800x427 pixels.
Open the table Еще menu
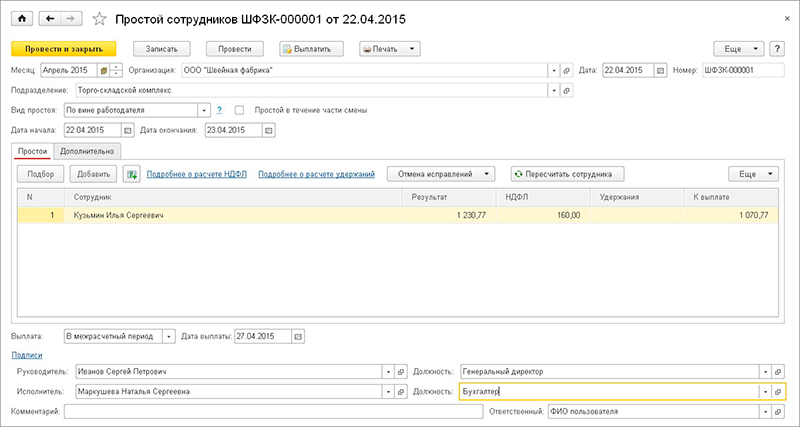[x=754, y=174]
